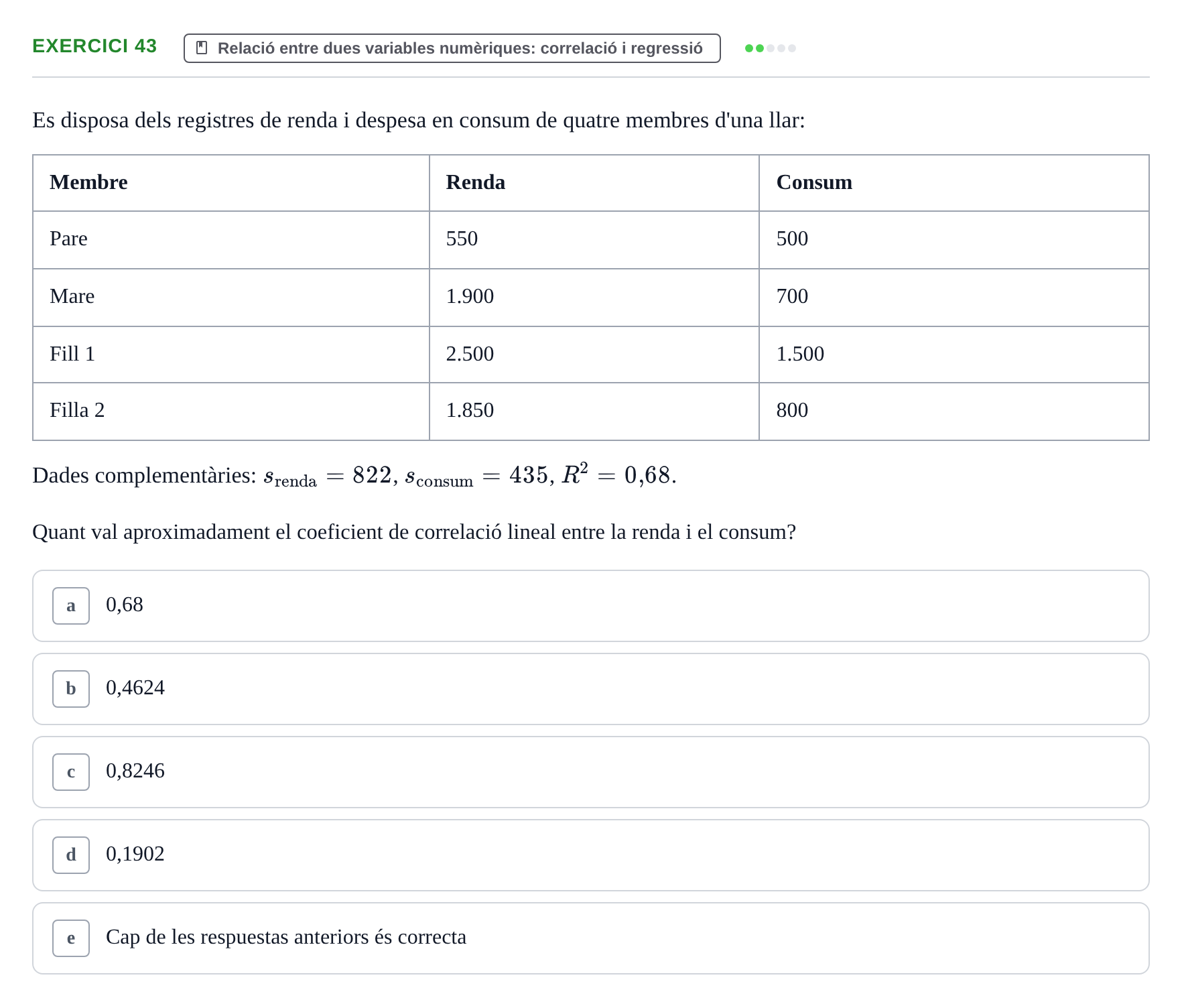Click consum value 1.500
Screen dimensions: 1182x1008
[x=800, y=354]
